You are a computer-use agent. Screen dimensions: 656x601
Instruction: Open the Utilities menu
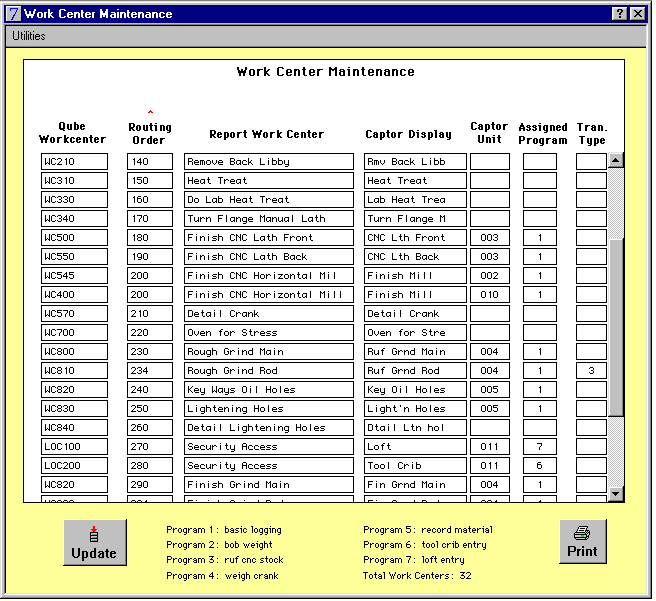coord(29,36)
